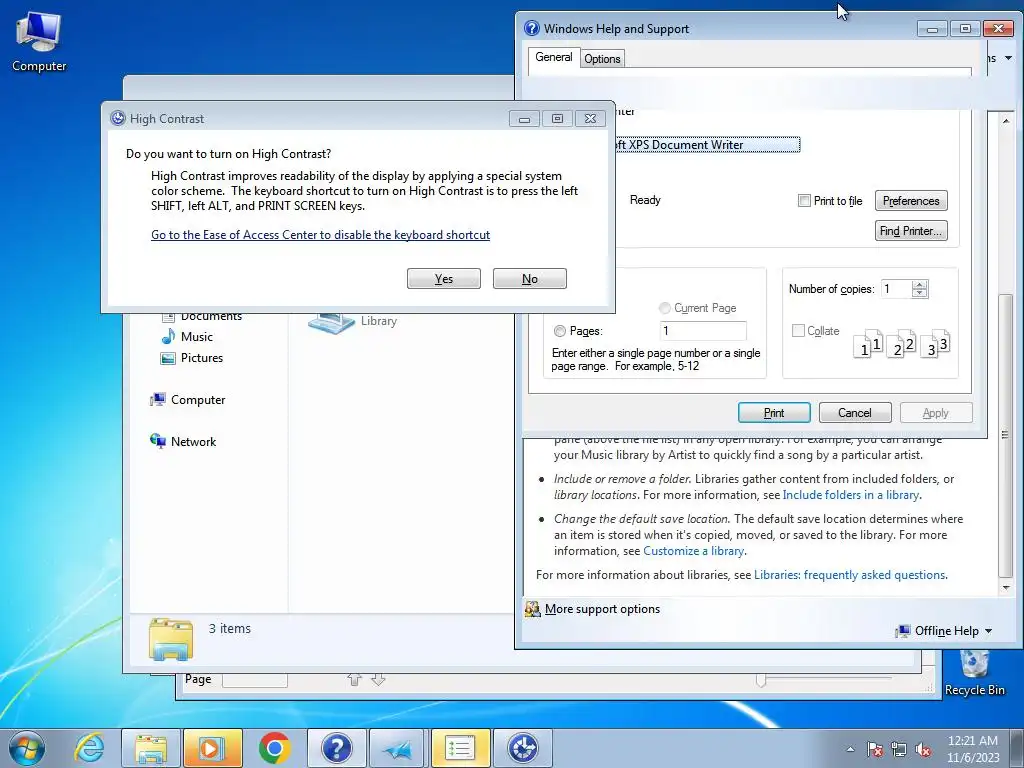Image resolution: width=1024 pixels, height=768 pixels.
Task: Click the '3 items' status text
Action: 229,628
